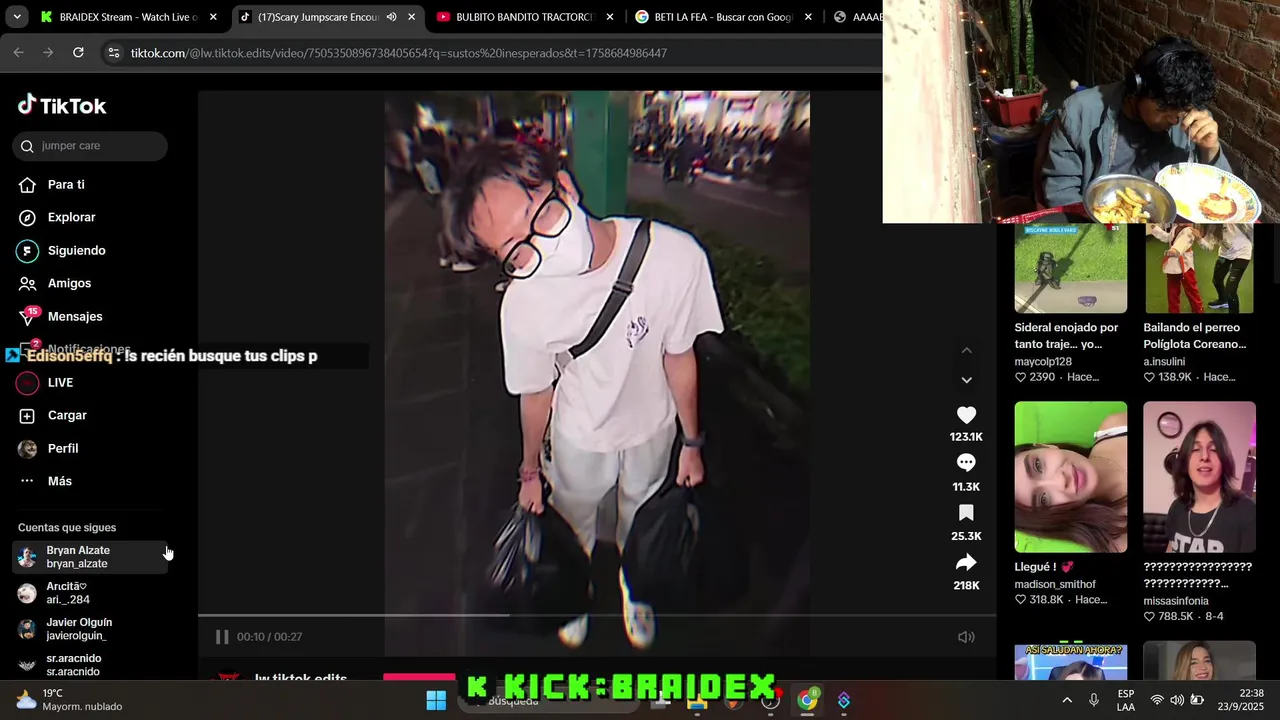This screenshot has height=720, width=1280.
Task: Open the weather widget on taskbar
Action: point(68,700)
